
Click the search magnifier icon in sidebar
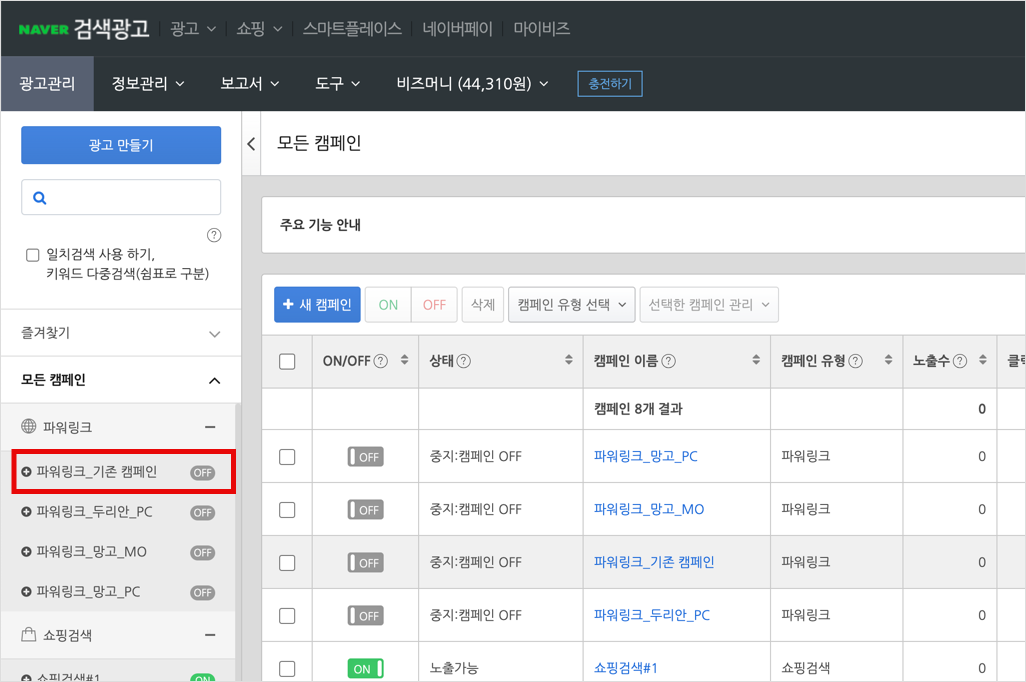[x=40, y=198]
